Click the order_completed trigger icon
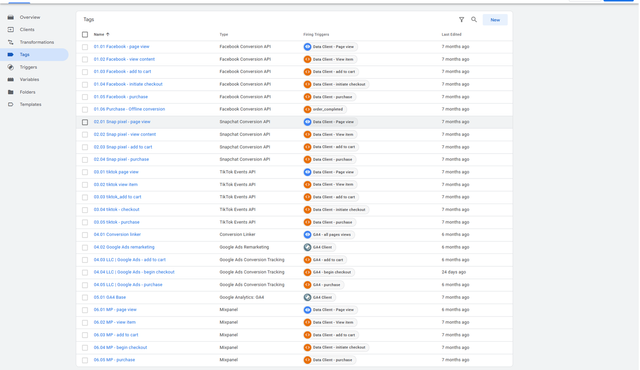The height and width of the screenshot is (370, 640). [307, 109]
